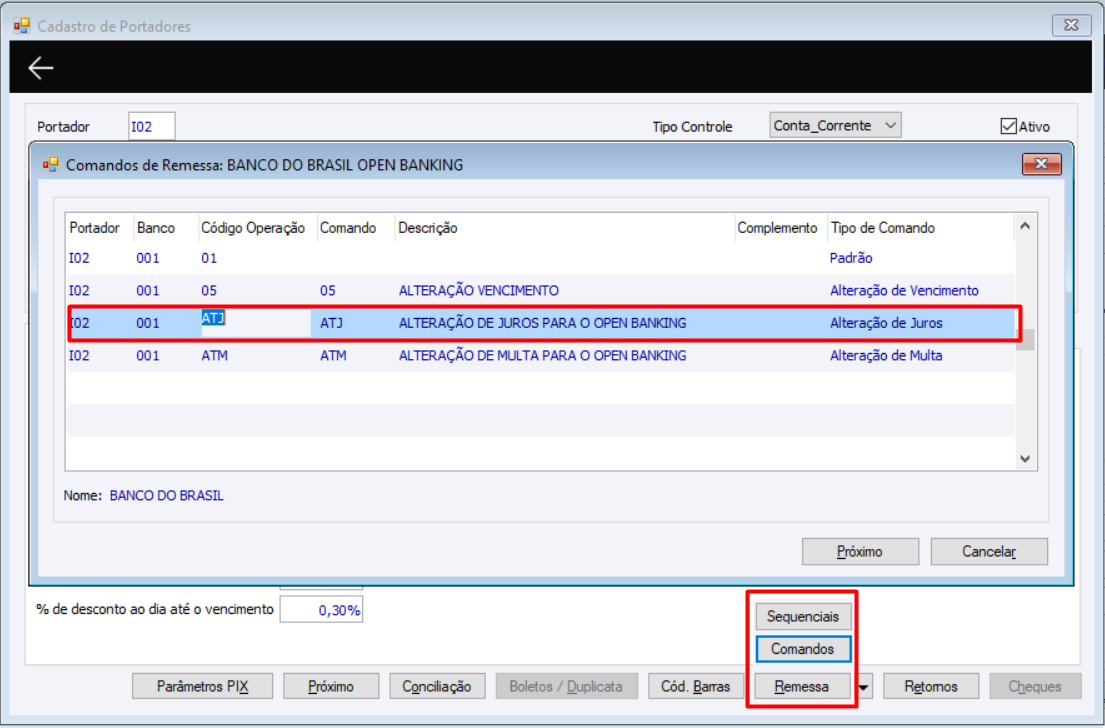
Task: Click the ATJ Código Operação edit cell
Action: tap(255, 323)
